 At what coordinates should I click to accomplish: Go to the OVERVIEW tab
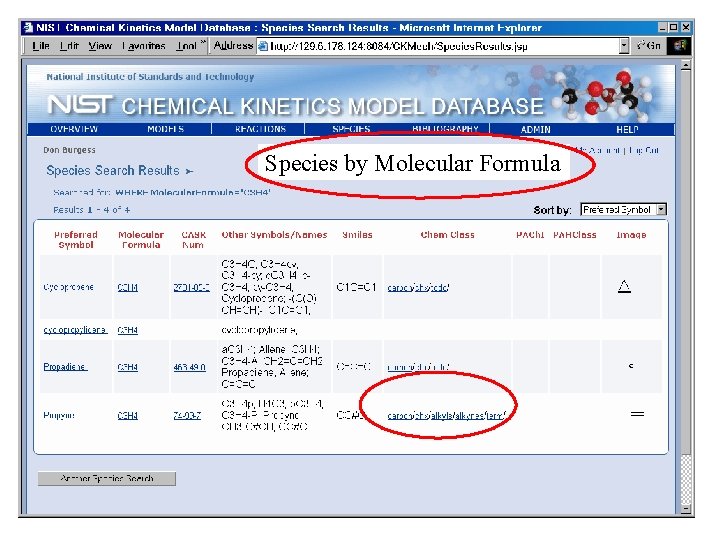pos(74,129)
